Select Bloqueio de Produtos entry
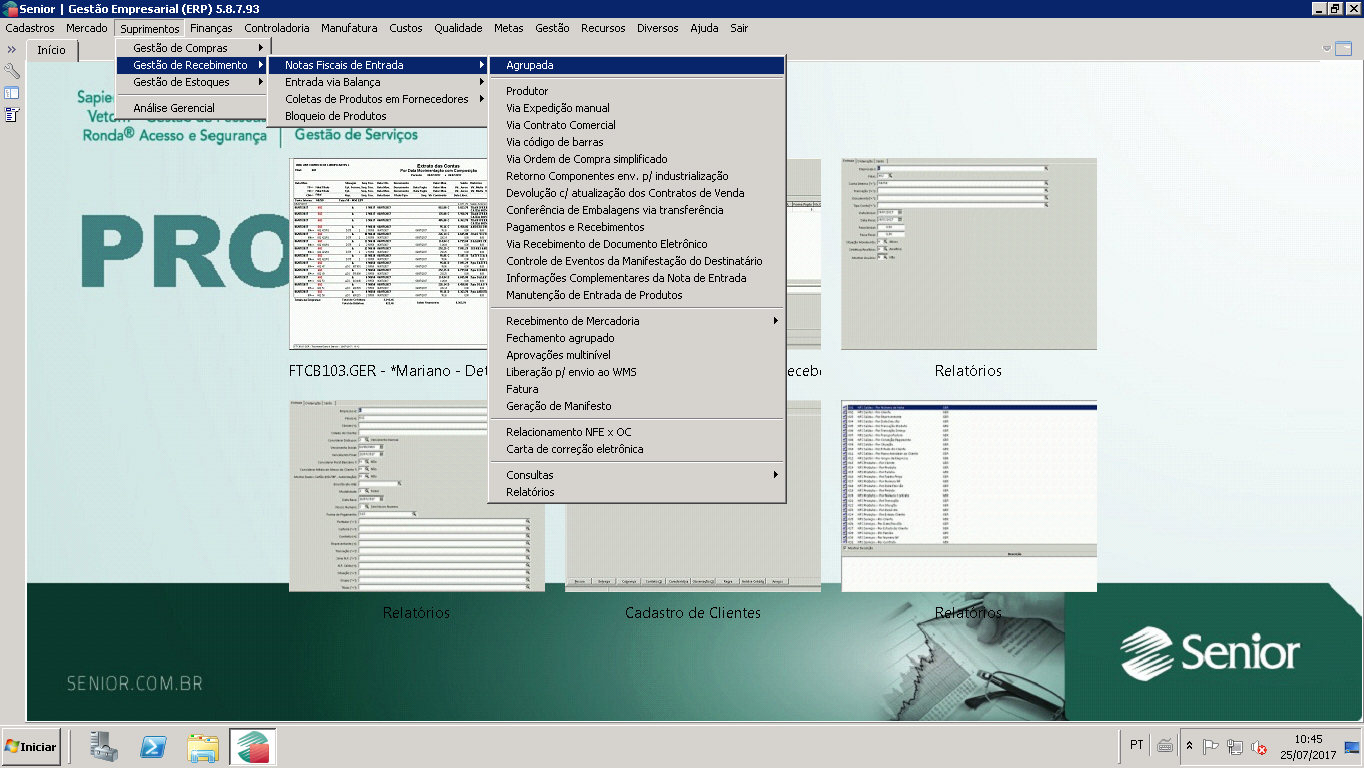The width and height of the screenshot is (1364, 768). pos(378,116)
